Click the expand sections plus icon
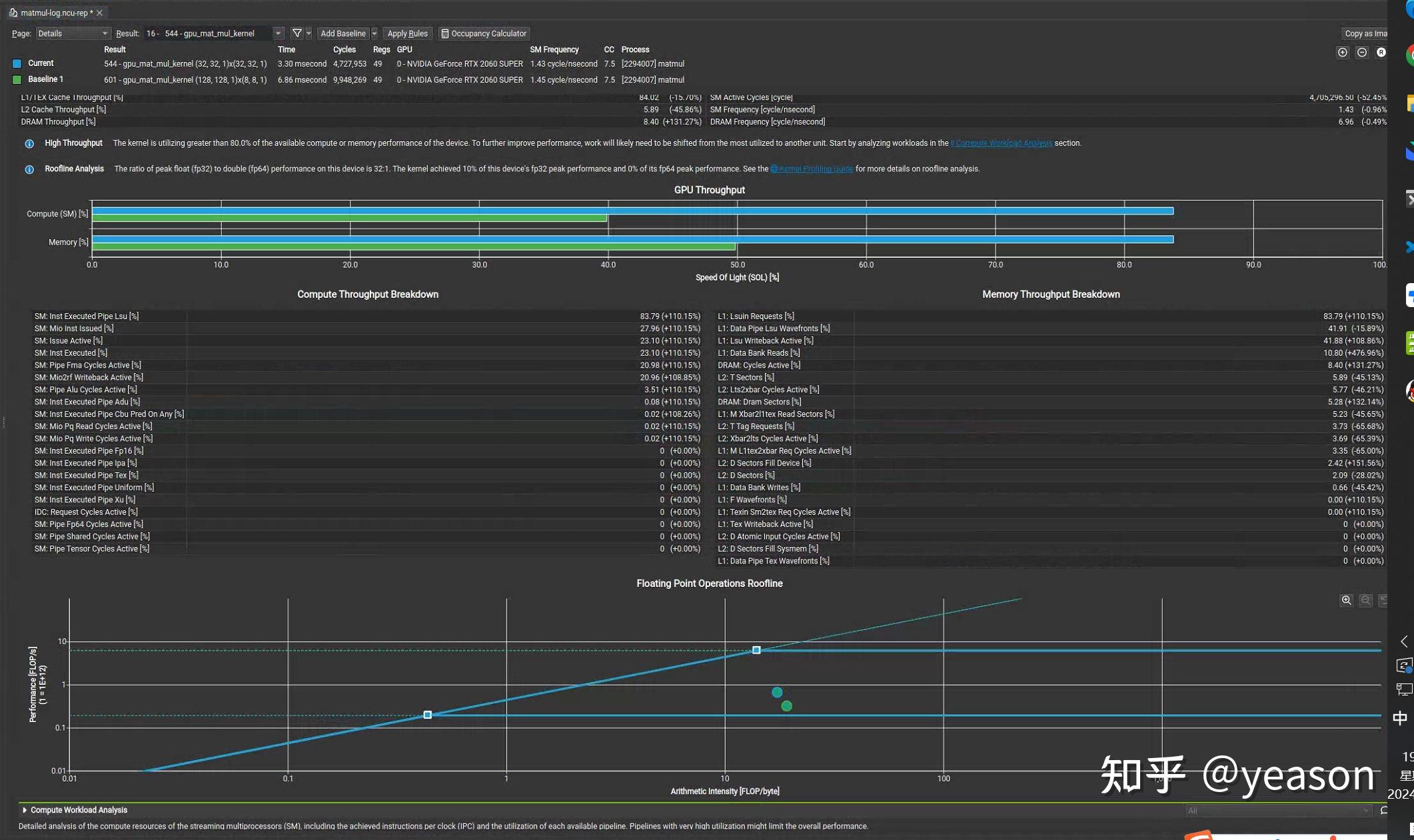 coord(1343,52)
